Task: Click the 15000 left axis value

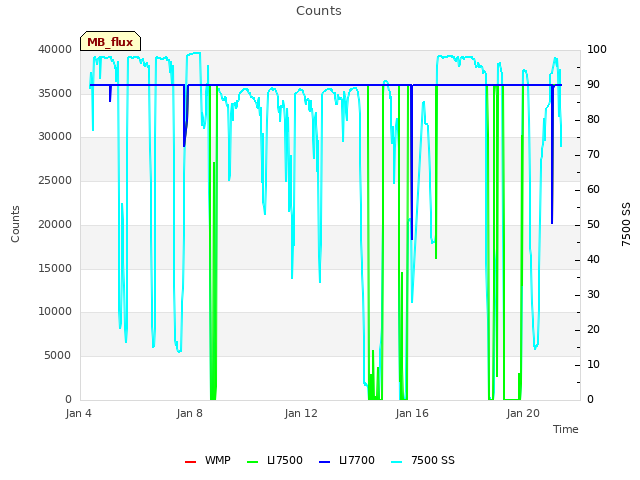Action: coord(55,269)
